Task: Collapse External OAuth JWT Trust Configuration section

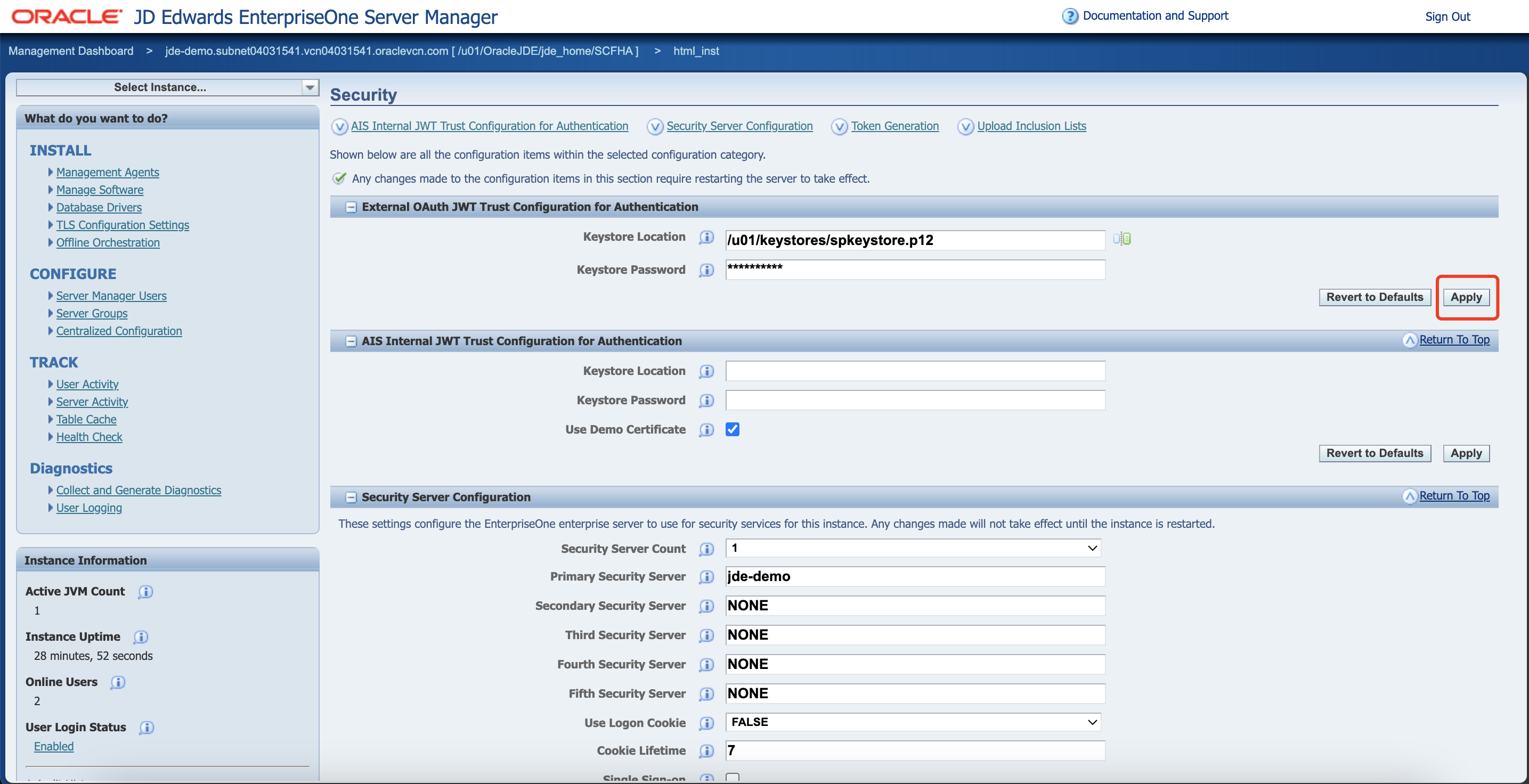Action: [x=351, y=207]
